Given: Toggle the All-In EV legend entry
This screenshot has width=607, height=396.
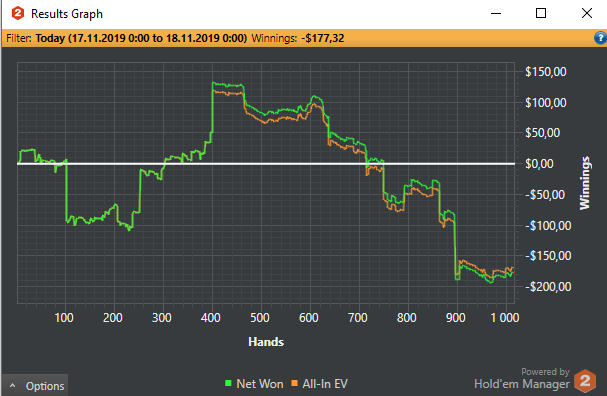Looking at the screenshot, I should pyautogui.click(x=319, y=384).
